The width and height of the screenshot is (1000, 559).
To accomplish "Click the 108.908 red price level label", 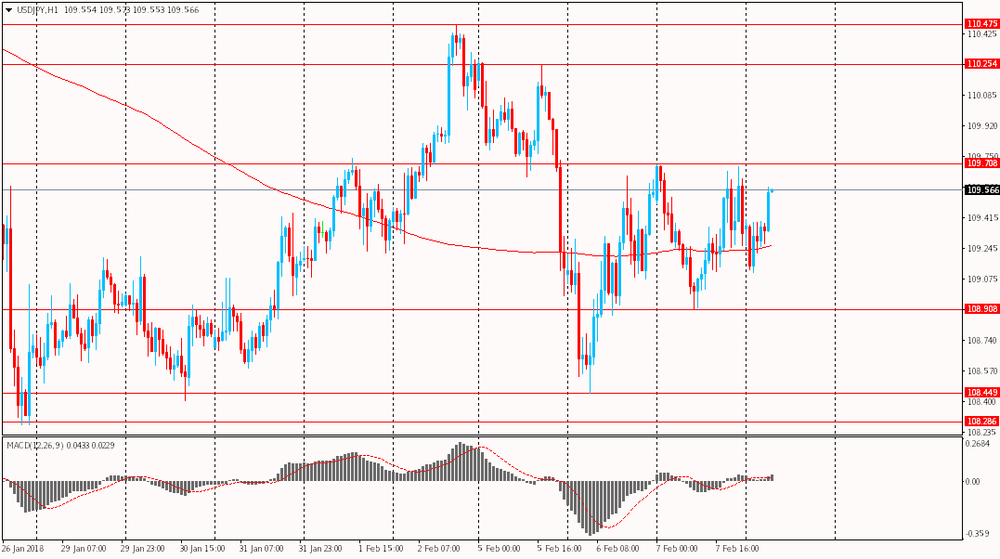I will point(982,309).
